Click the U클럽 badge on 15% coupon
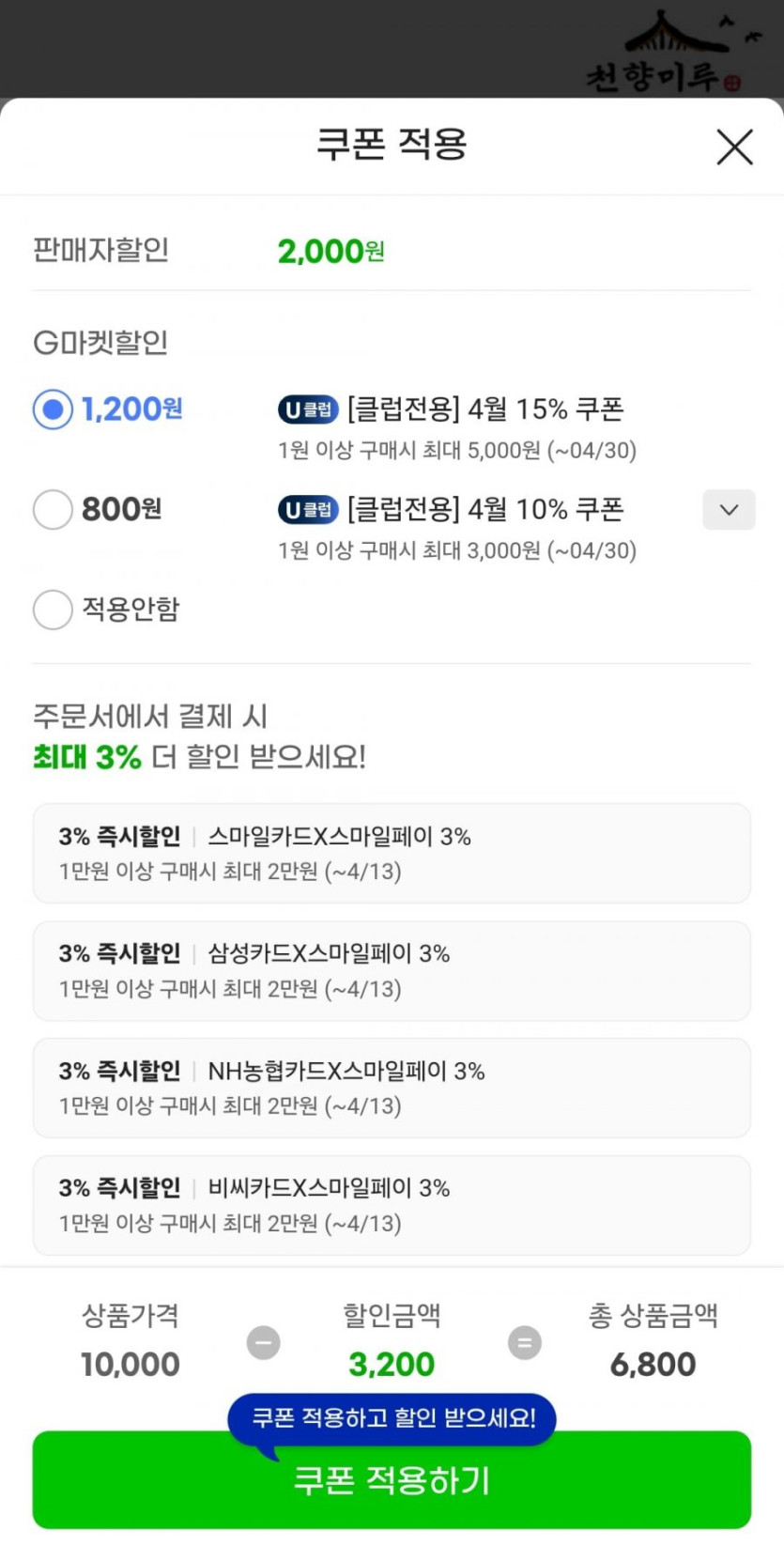 click(308, 409)
